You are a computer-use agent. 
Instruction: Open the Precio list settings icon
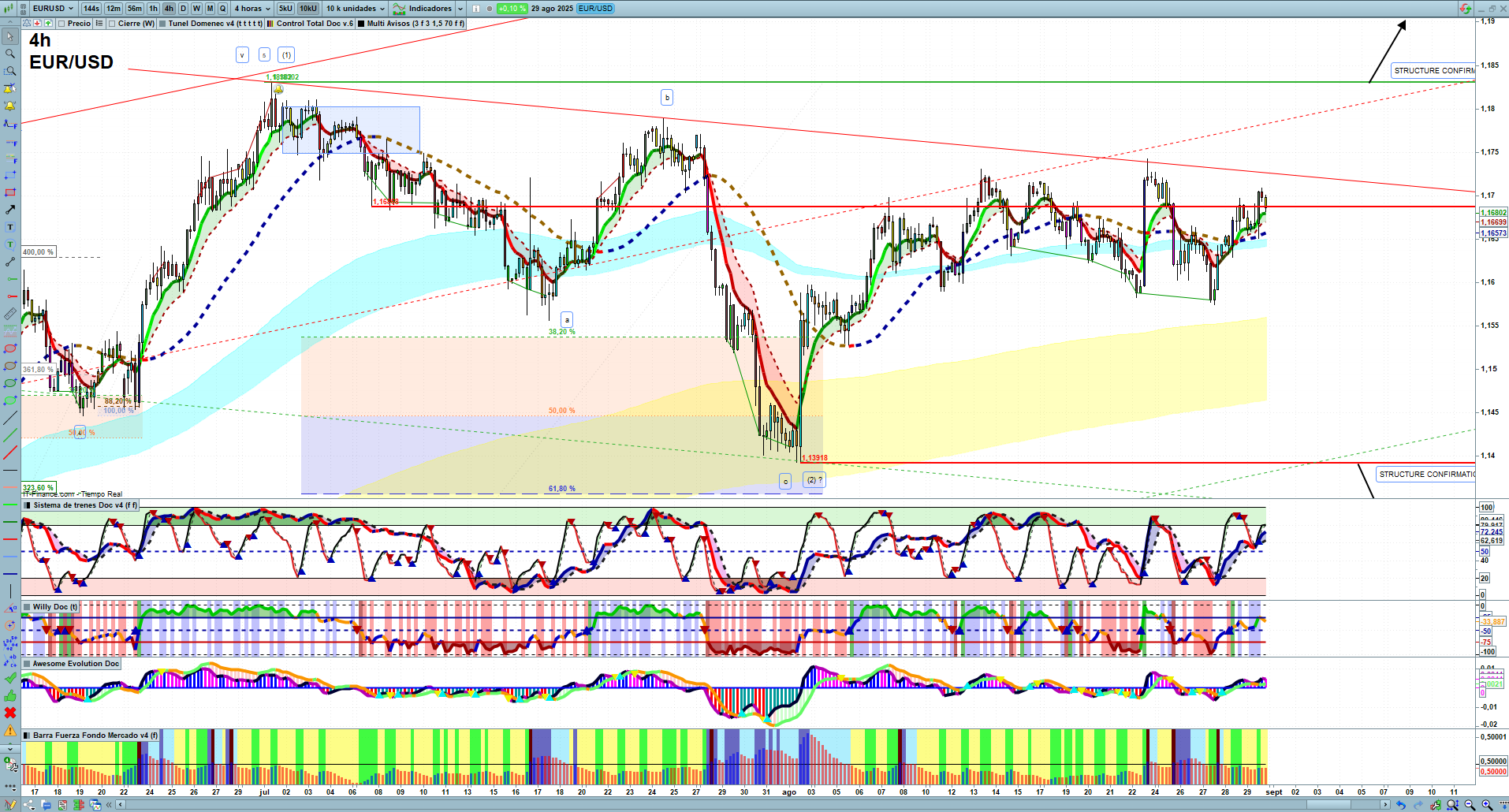point(99,24)
